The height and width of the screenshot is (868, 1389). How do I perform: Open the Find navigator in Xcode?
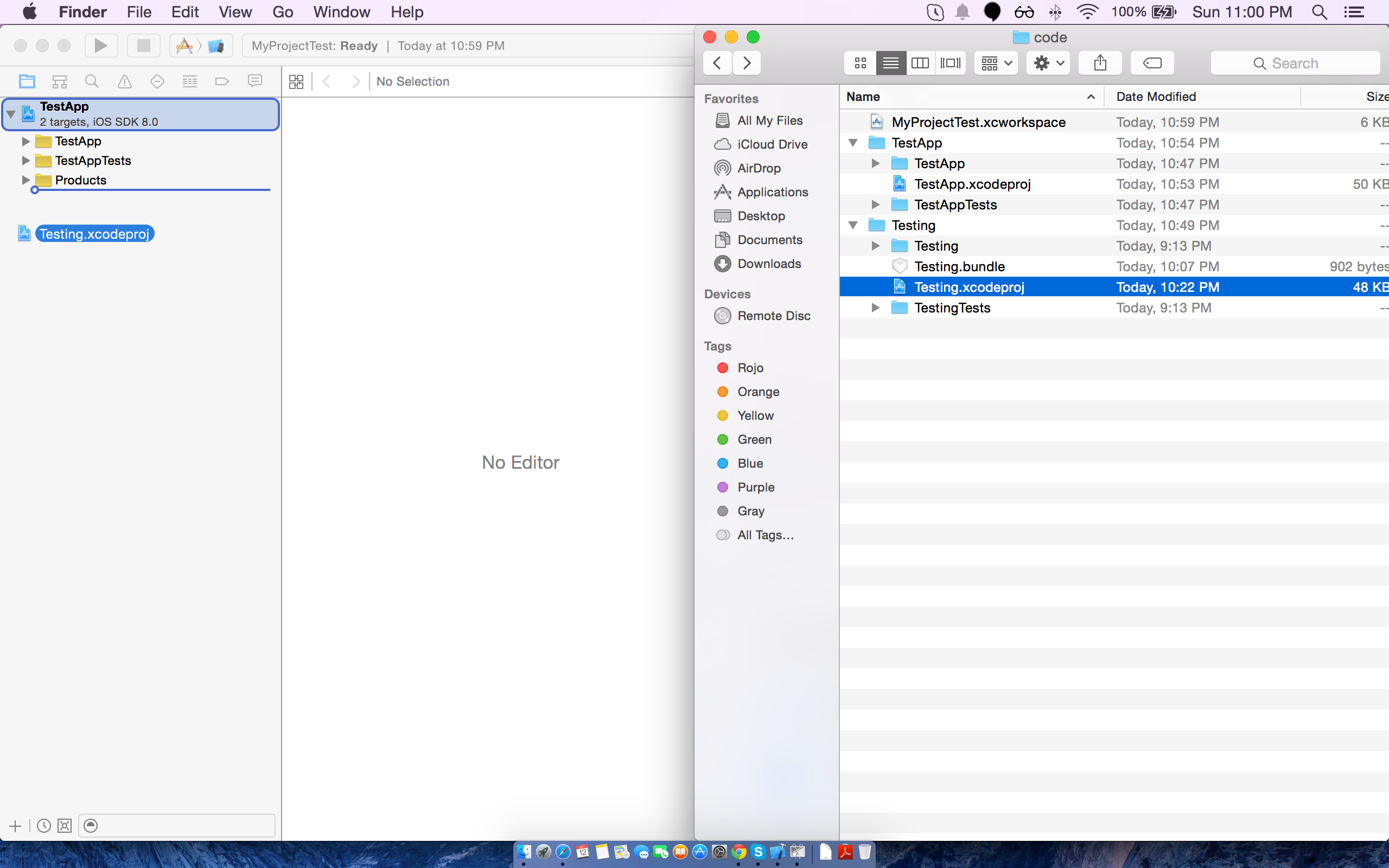(x=92, y=81)
